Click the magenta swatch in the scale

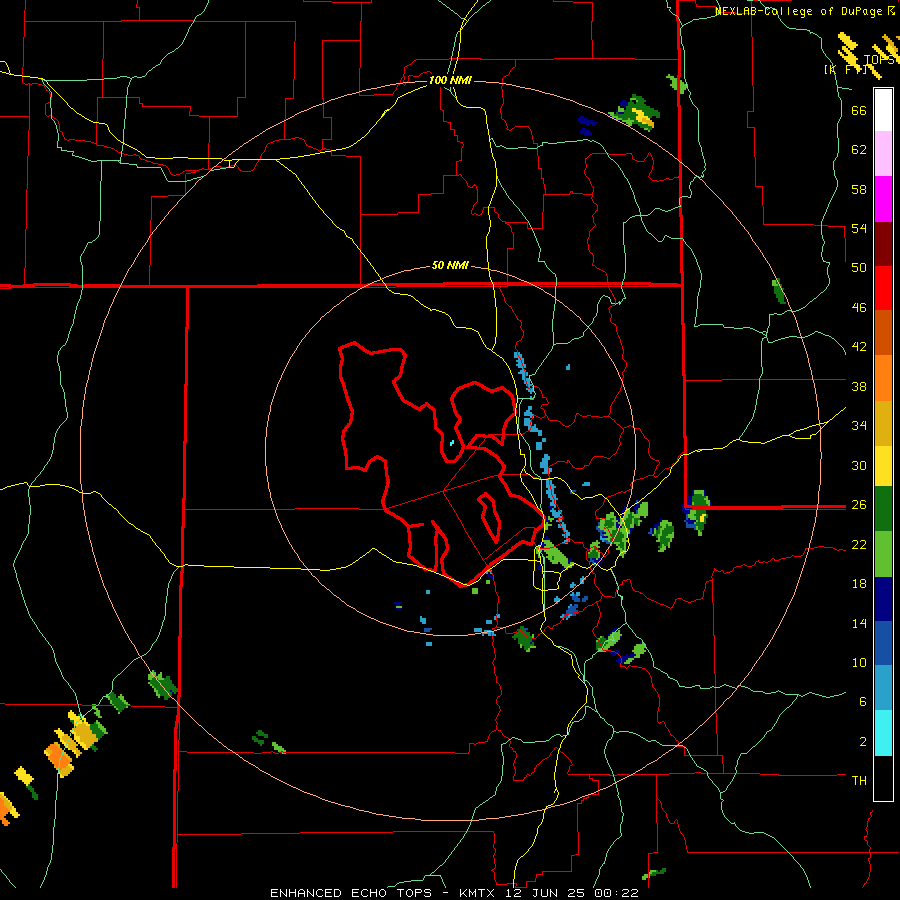[x=883, y=199]
